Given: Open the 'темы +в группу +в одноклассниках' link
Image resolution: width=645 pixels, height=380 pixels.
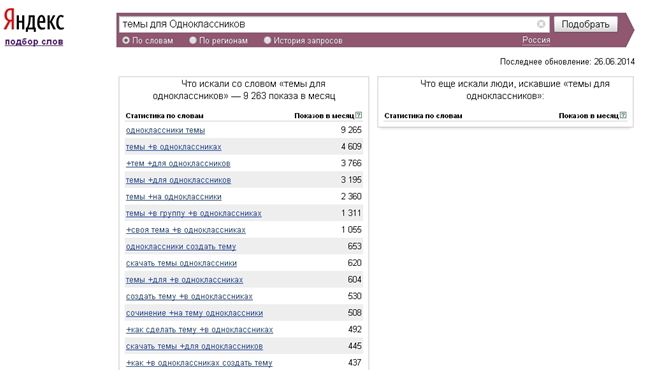Looking at the screenshot, I should pyautogui.click(x=194, y=213).
